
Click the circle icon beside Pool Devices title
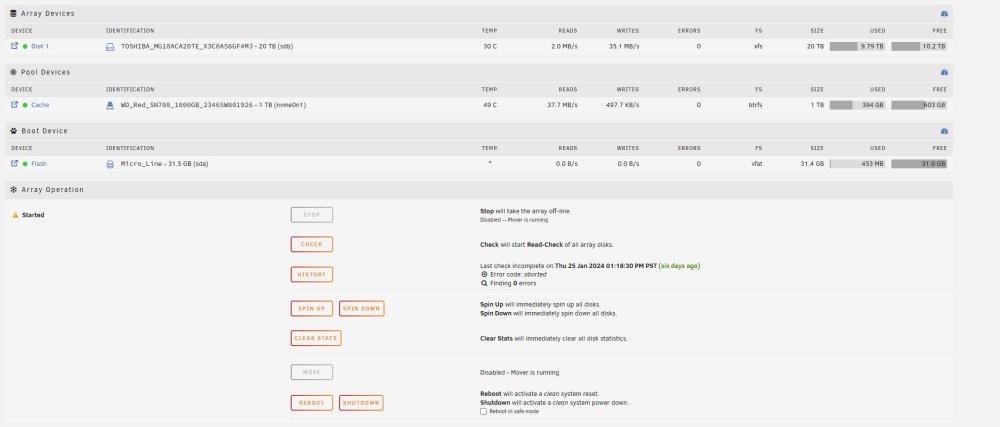14,72
